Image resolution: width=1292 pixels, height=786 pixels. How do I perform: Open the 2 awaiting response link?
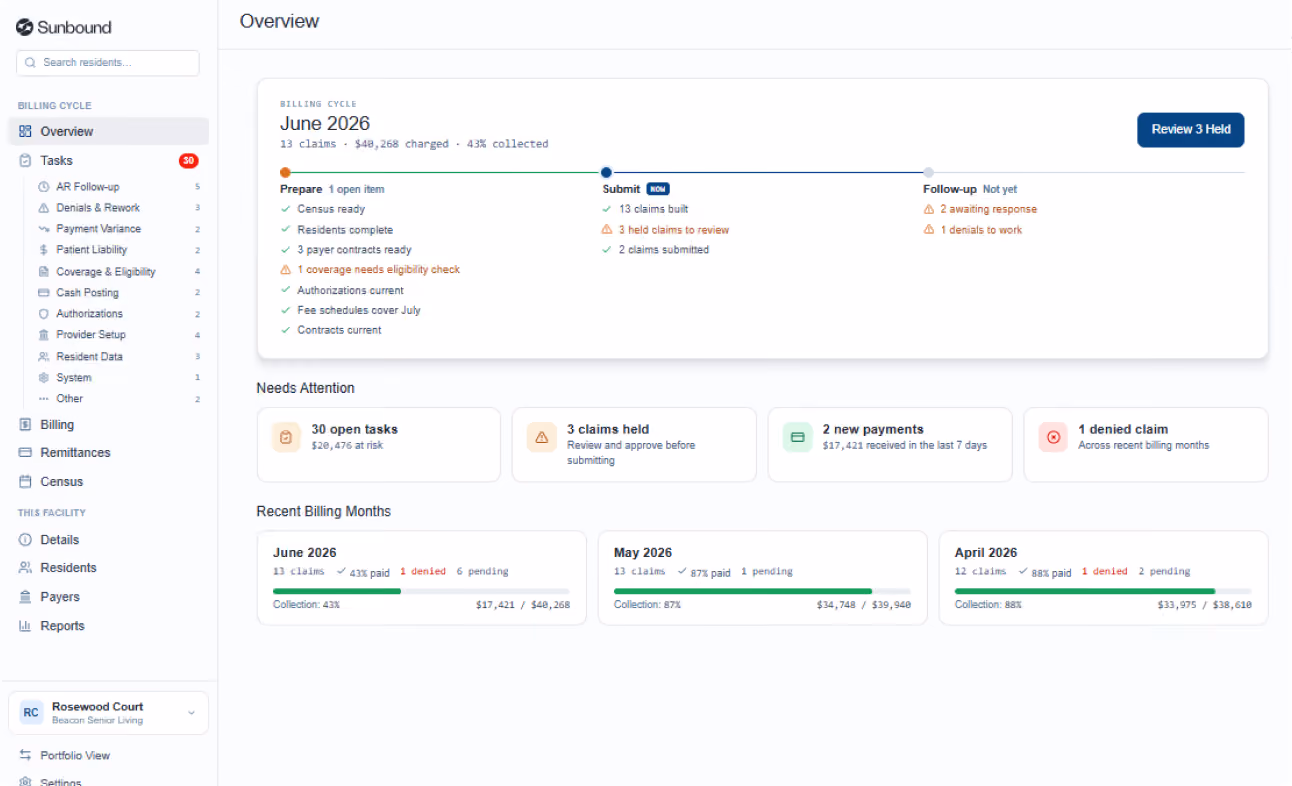click(988, 210)
